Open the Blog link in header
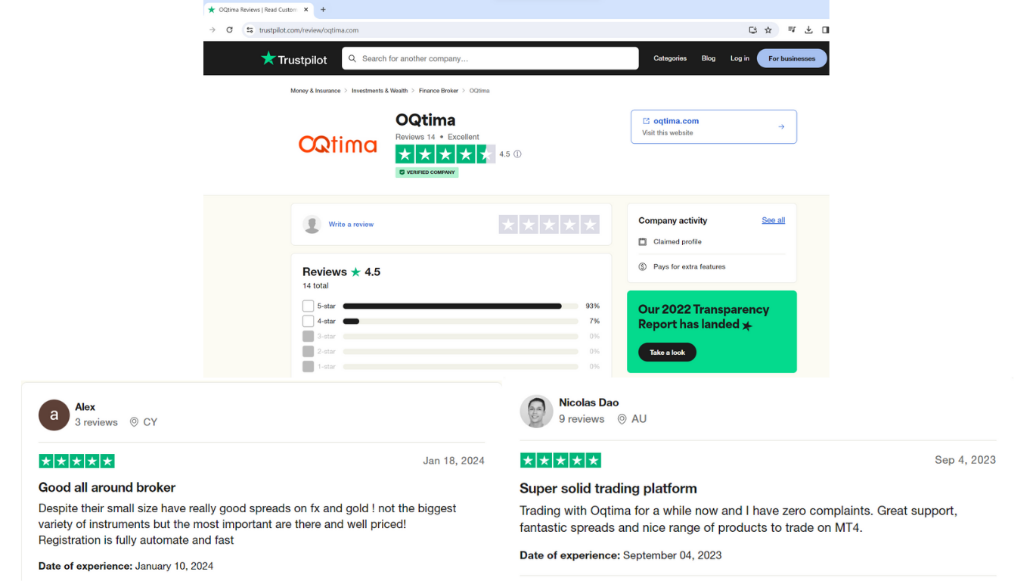Viewport: 1033px width, 581px height. tap(708, 59)
